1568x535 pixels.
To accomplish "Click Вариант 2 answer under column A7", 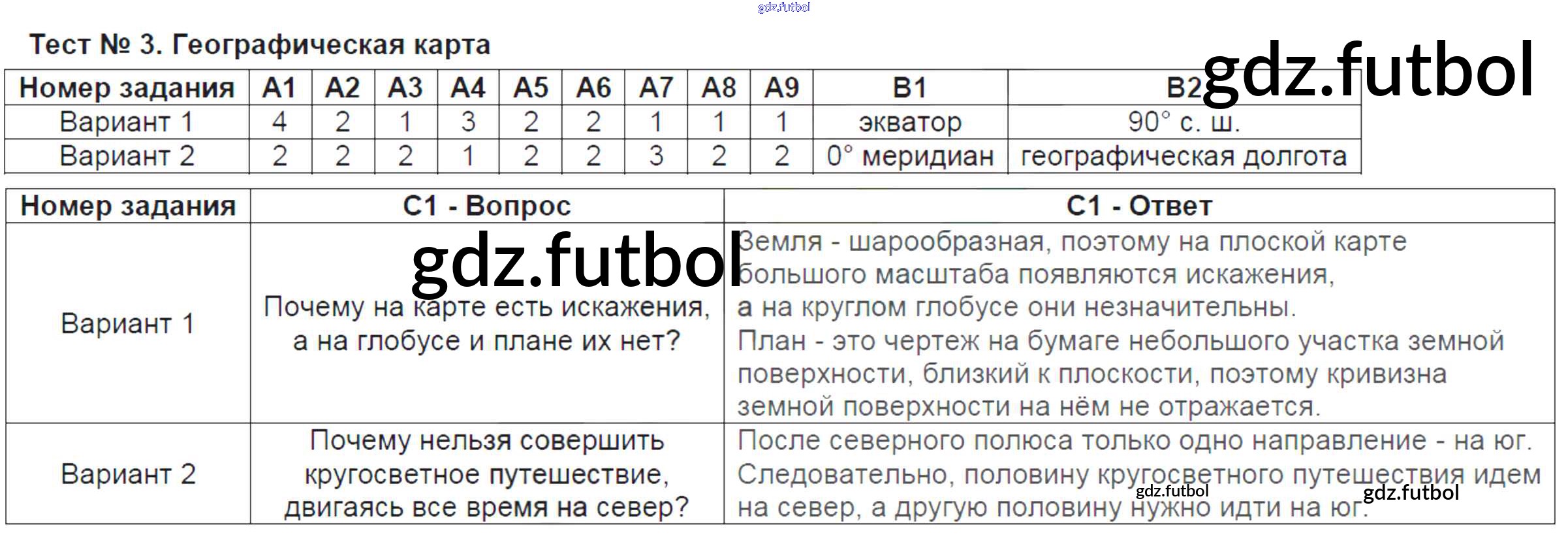I will (x=656, y=156).
